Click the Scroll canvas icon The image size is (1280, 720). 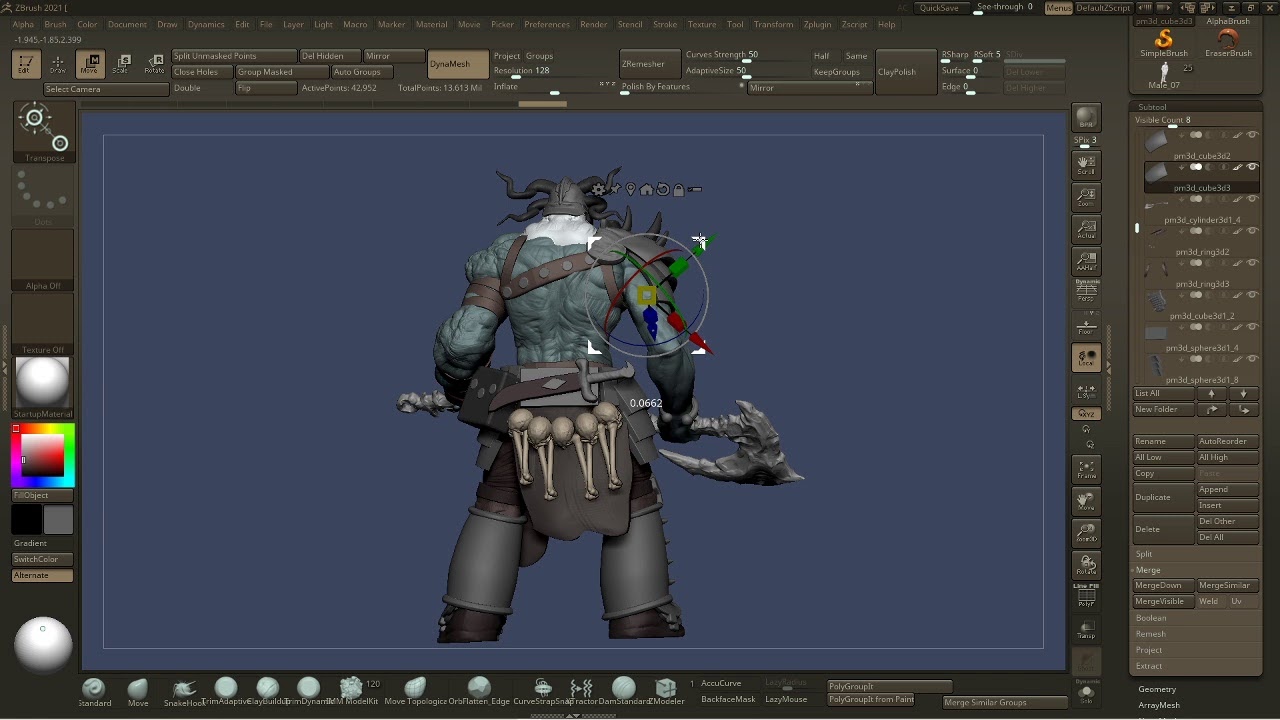[x=1086, y=165]
